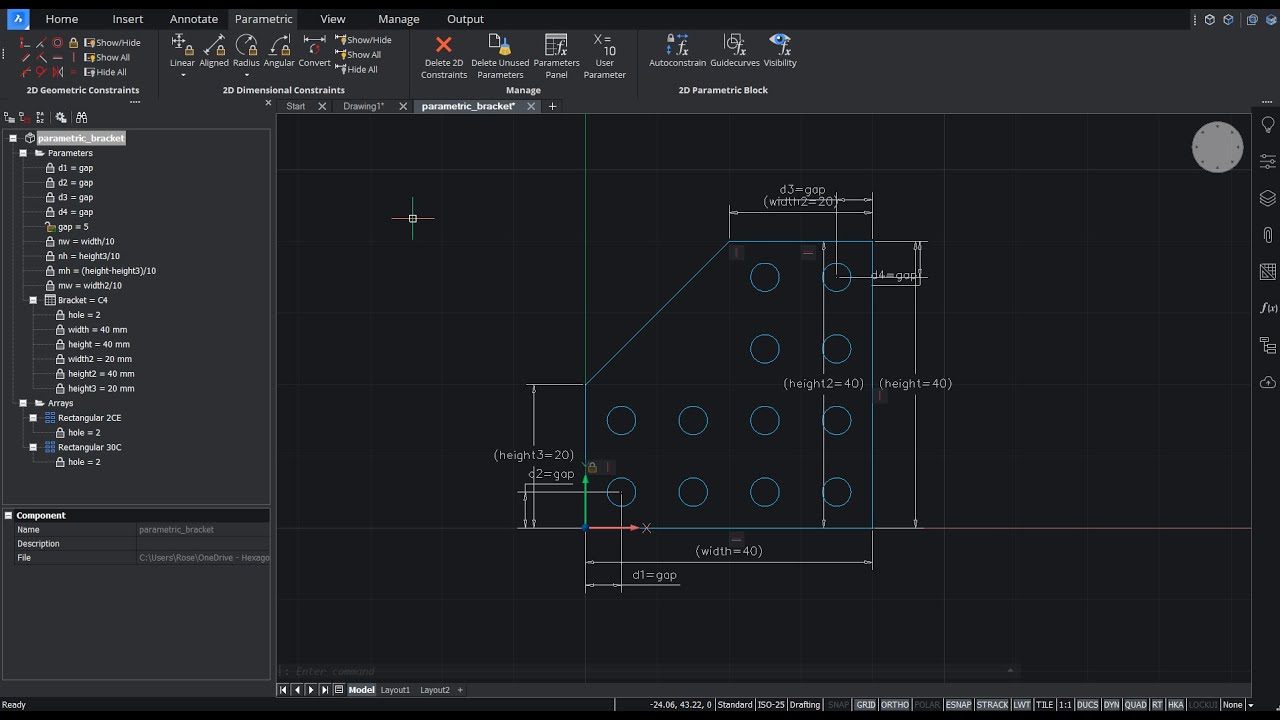Apply the Fix lock geometric constraint icon

tap(73, 42)
